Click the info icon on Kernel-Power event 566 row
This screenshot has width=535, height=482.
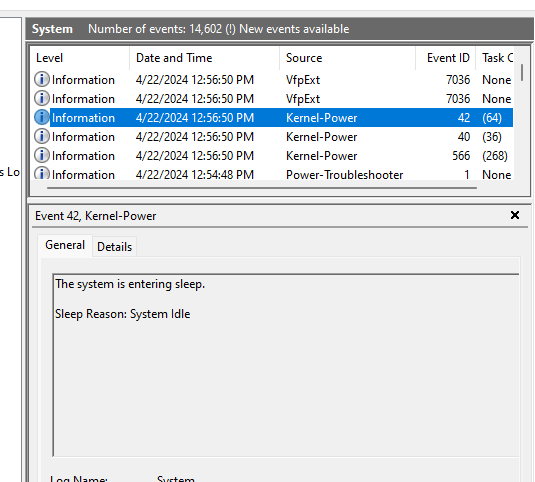click(42, 156)
